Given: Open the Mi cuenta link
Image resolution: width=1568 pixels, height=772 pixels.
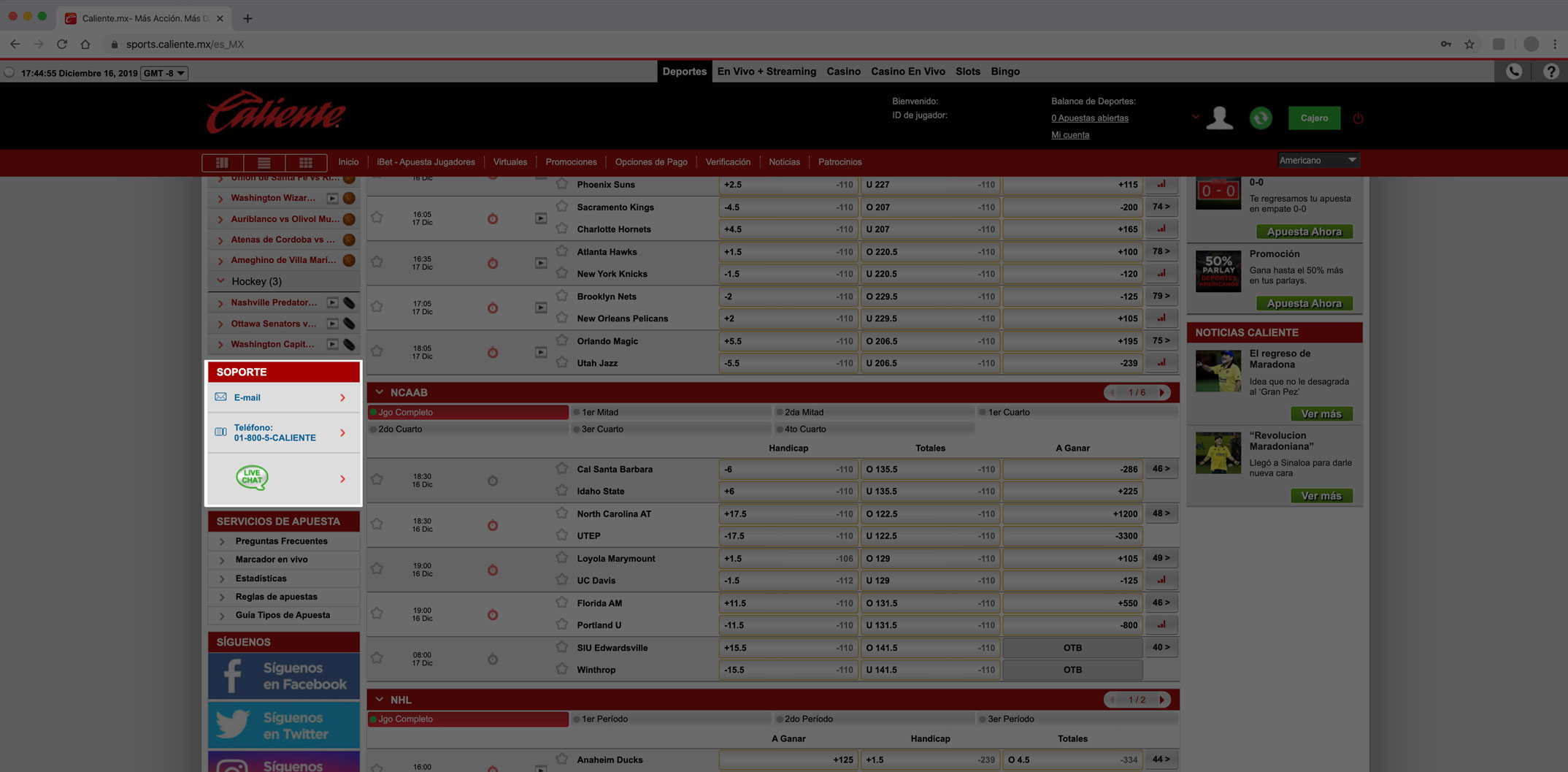Looking at the screenshot, I should pos(1070,134).
